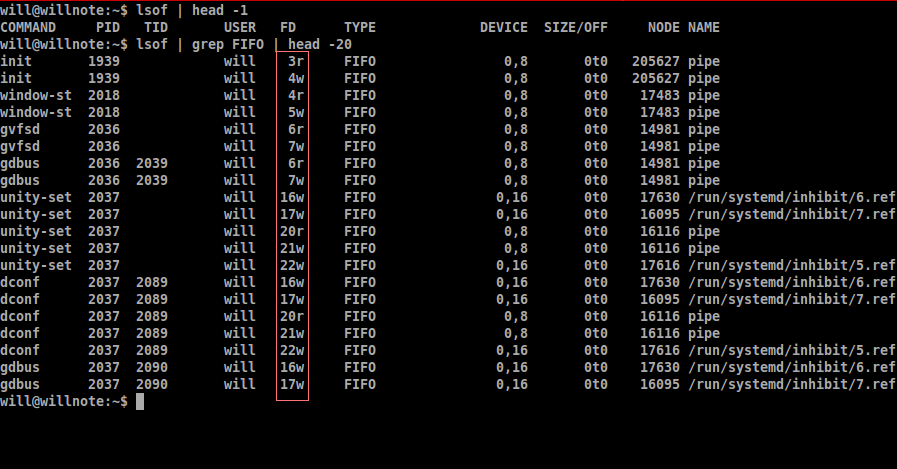Click FD 16w in the dconf row
The width and height of the screenshot is (897, 469).
click(292, 283)
